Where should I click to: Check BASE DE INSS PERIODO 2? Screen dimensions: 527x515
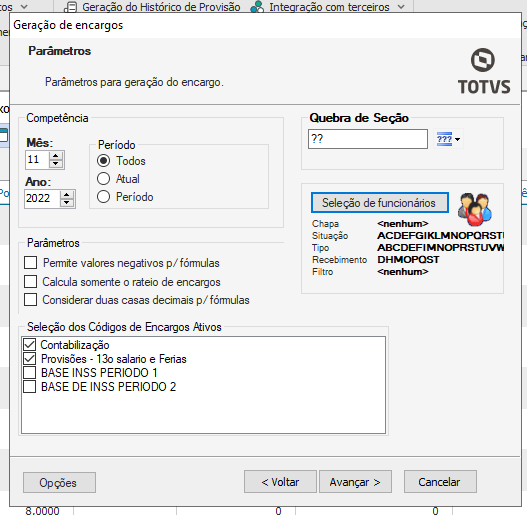click(x=30, y=387)
